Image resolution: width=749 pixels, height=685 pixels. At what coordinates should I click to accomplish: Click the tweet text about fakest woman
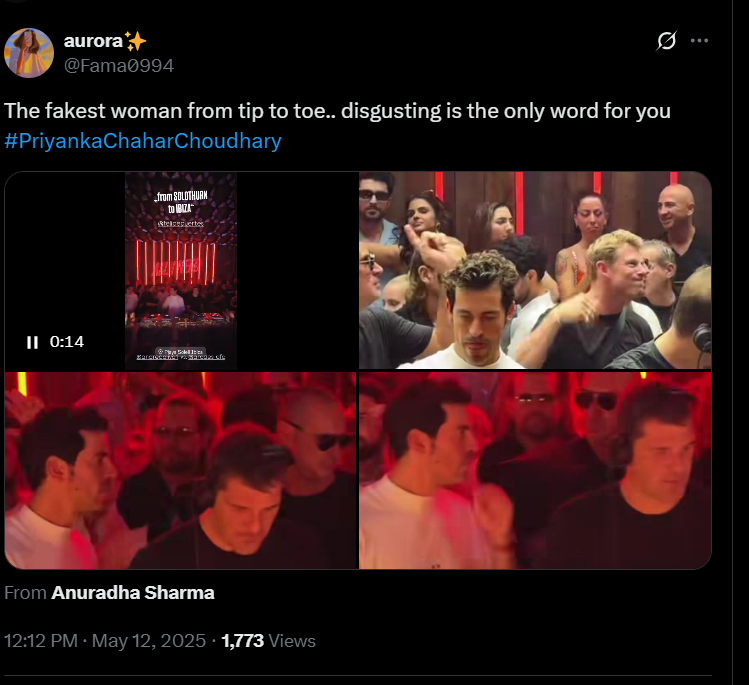[337, 111]
